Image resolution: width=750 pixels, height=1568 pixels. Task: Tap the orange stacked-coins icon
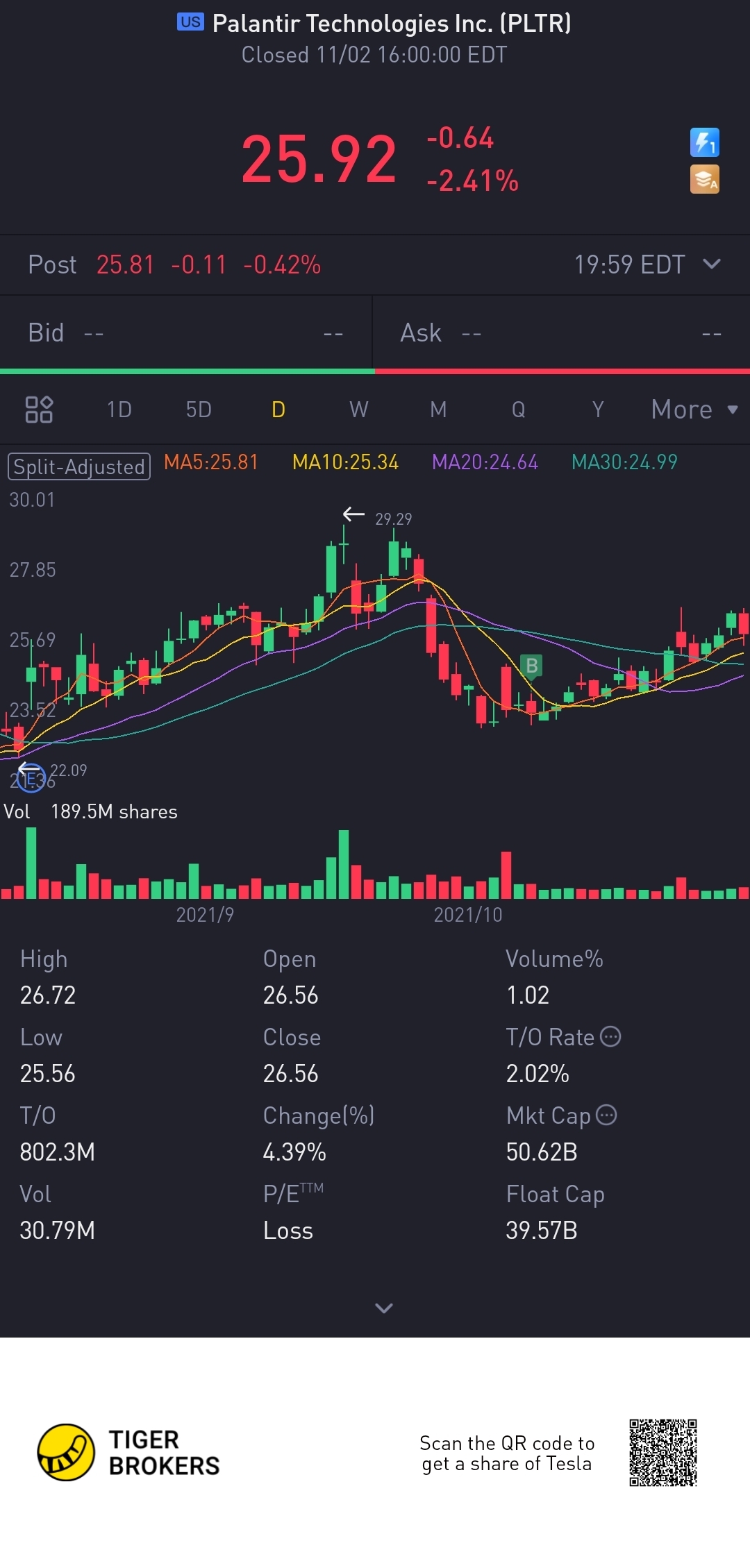click(704, 179)
